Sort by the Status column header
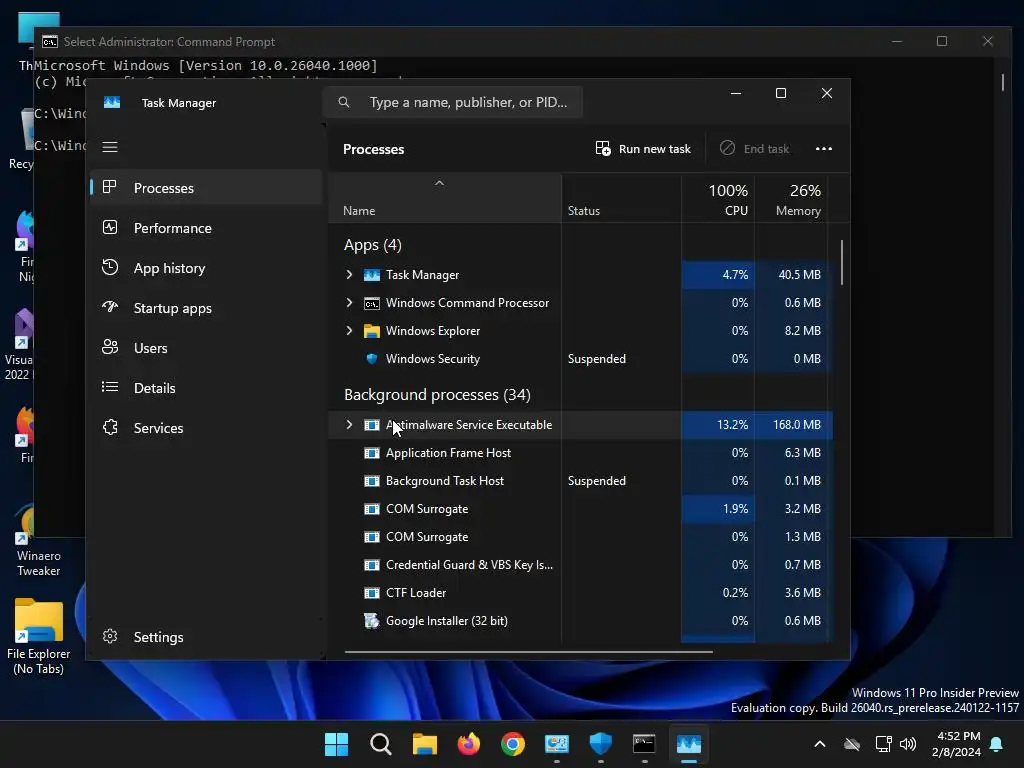The width and height of the screenshot is (1024, 768). [621, 199]
